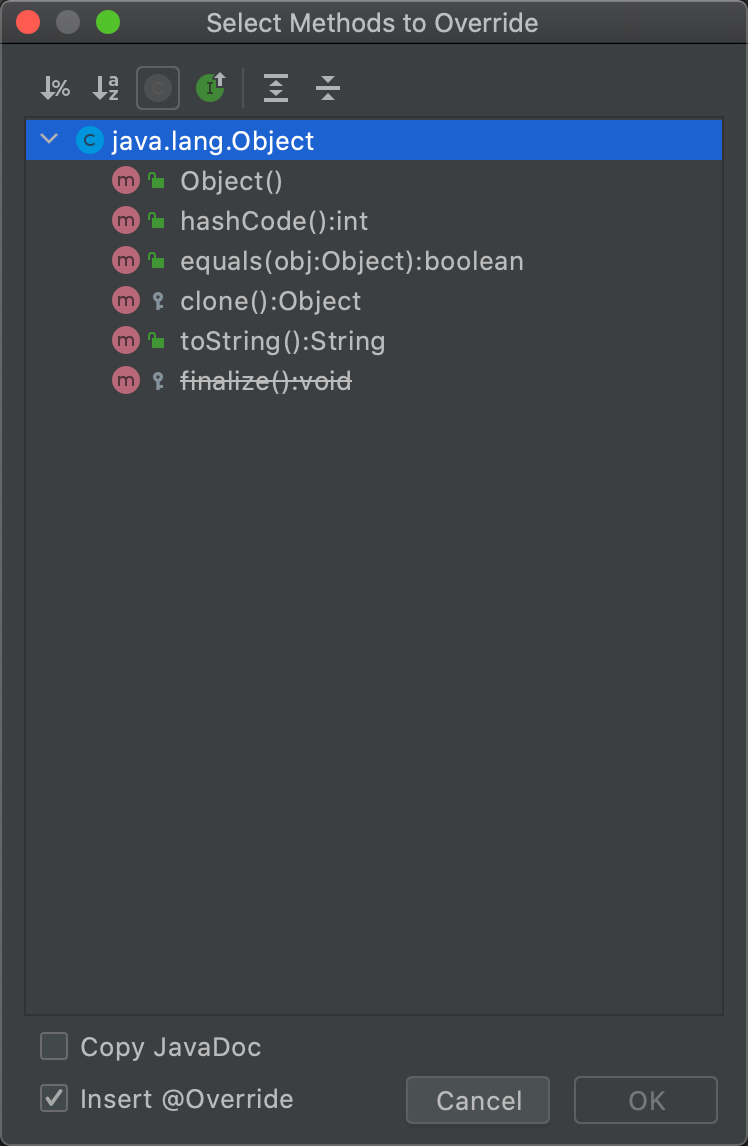Click the method icon beside hashCode
Viewport: 748px width, 1146px height.
point(125,221)
